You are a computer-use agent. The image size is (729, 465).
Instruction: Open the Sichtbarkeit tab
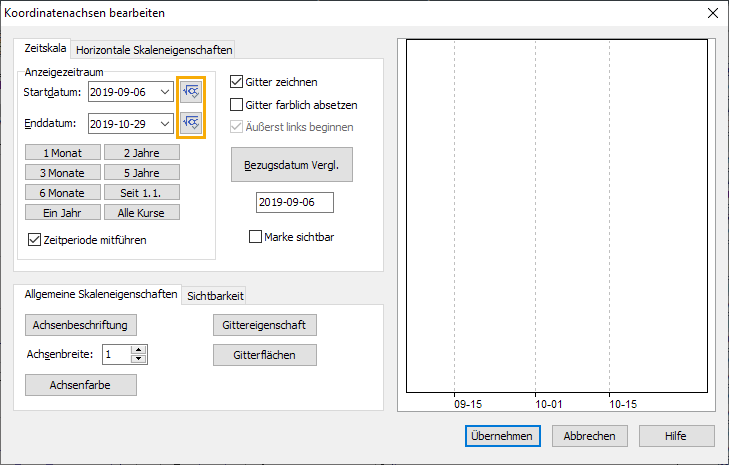(215, 295)
